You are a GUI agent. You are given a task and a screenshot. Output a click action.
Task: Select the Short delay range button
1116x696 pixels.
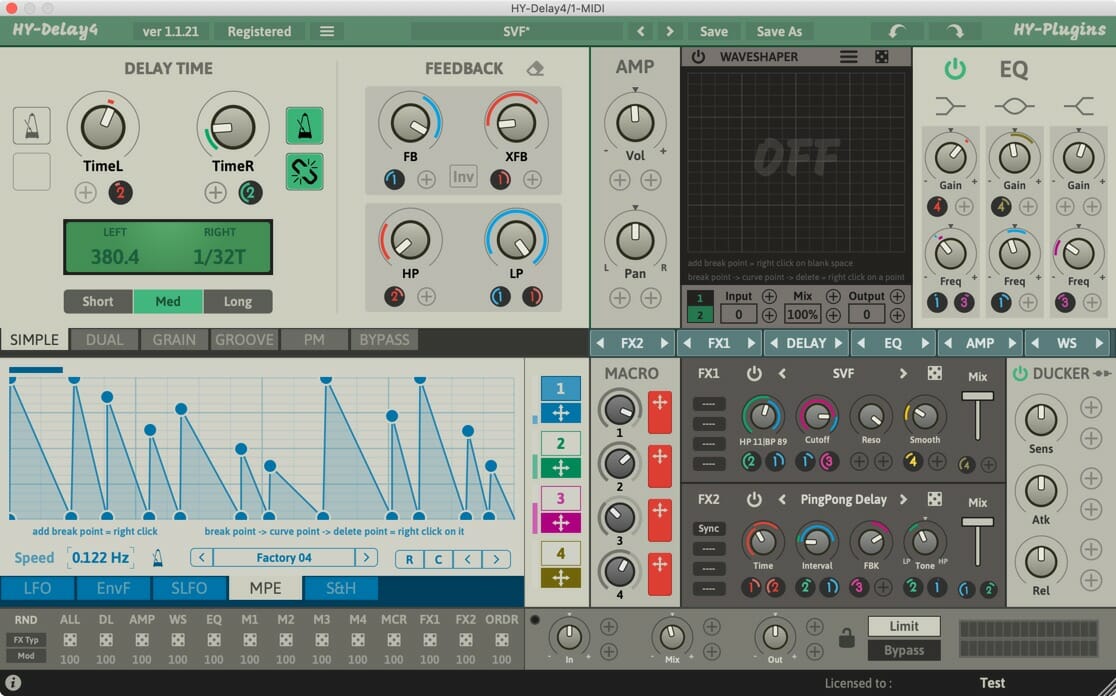click(98, 301)
